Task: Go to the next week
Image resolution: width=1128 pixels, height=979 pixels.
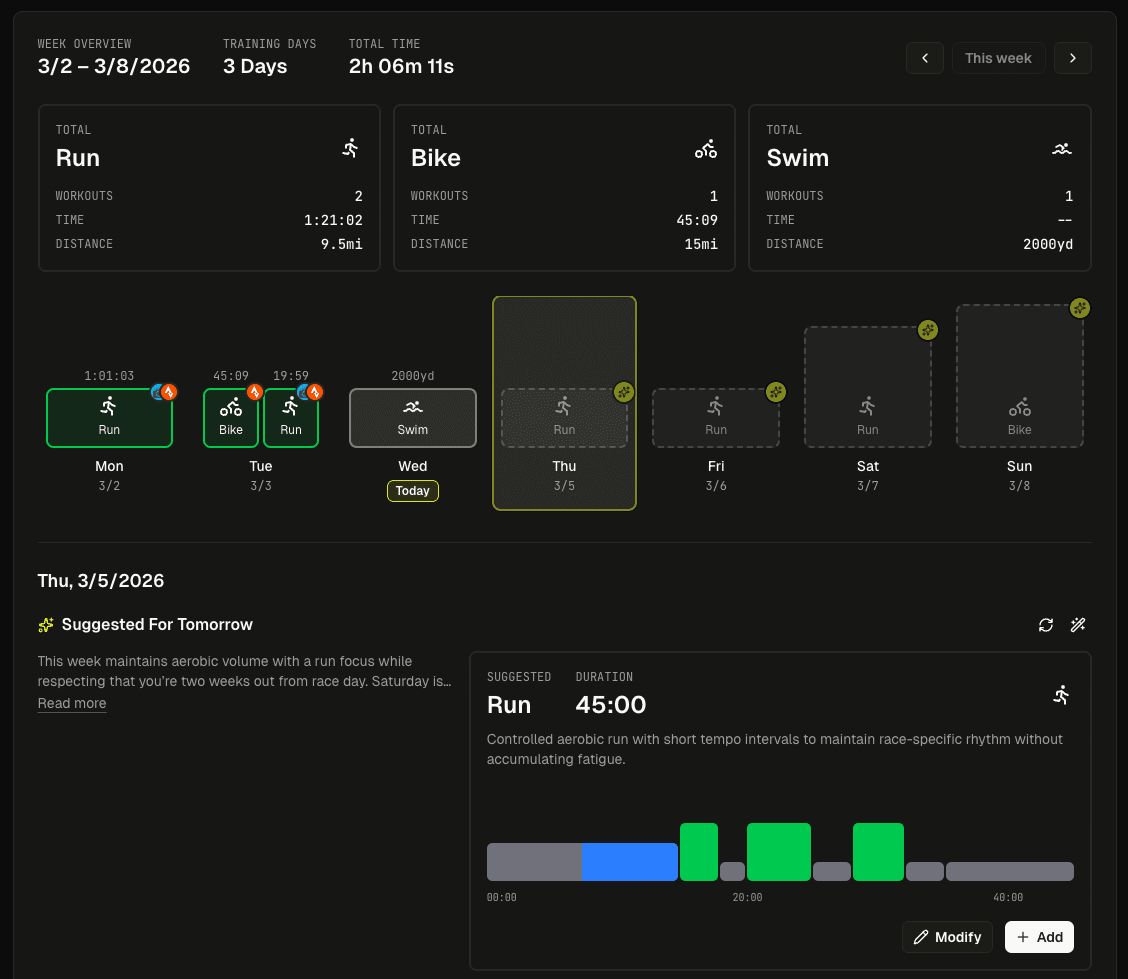Action: point(1072,58)
